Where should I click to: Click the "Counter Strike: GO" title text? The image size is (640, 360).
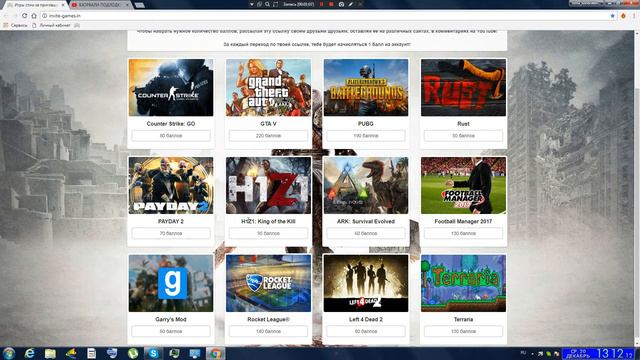pos(171,124)
